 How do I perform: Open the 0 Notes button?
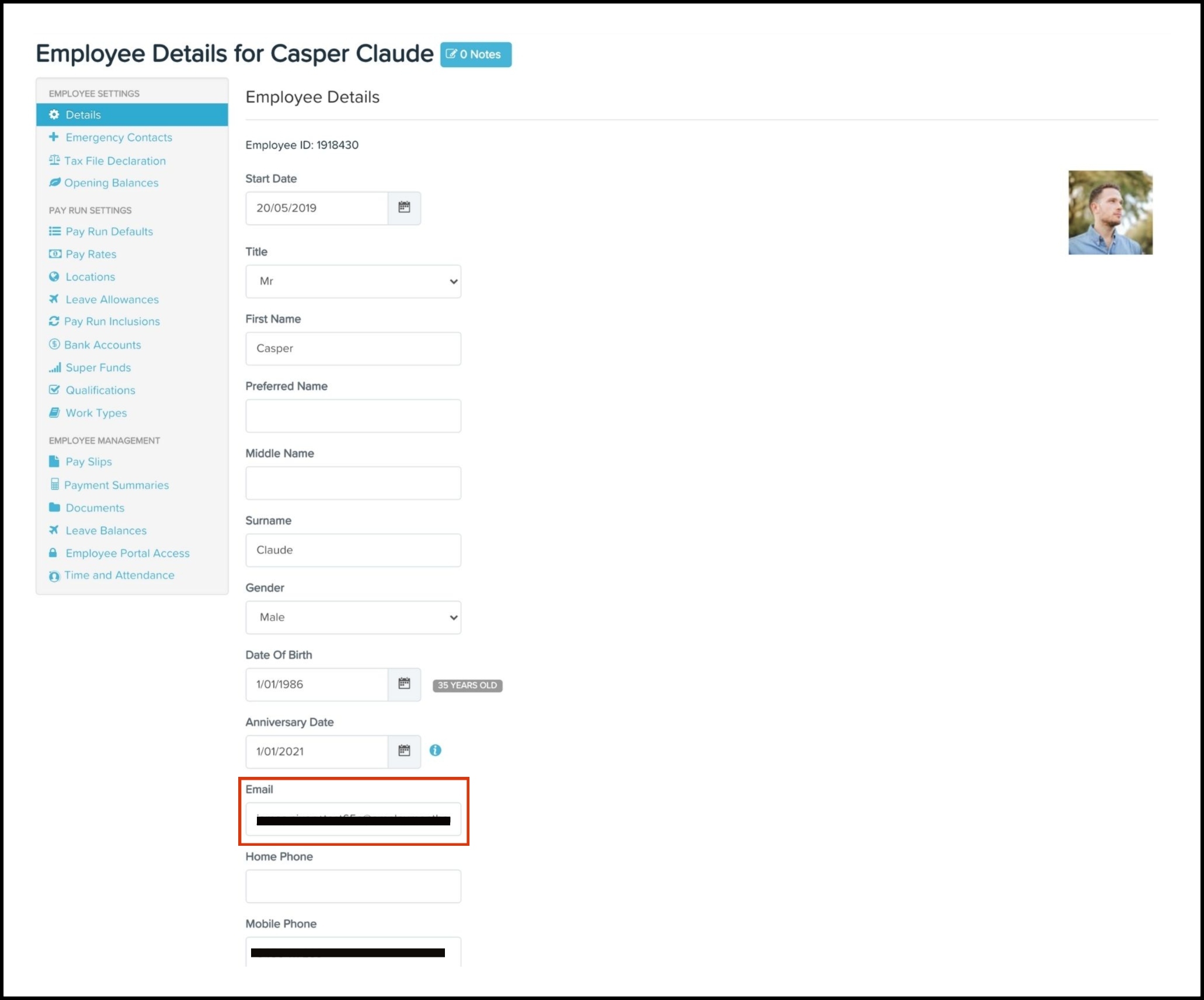coord(475,54)
